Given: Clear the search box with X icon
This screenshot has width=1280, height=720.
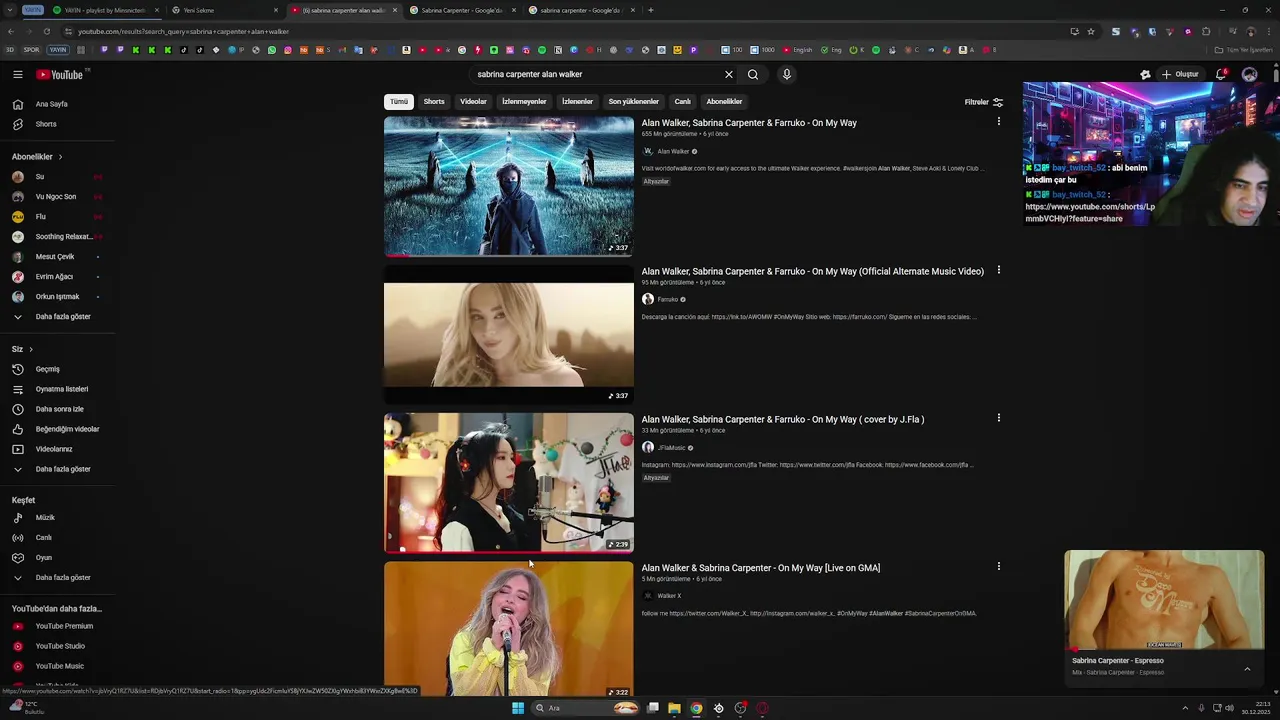Looking at the screenshot, I should [729, 74].
